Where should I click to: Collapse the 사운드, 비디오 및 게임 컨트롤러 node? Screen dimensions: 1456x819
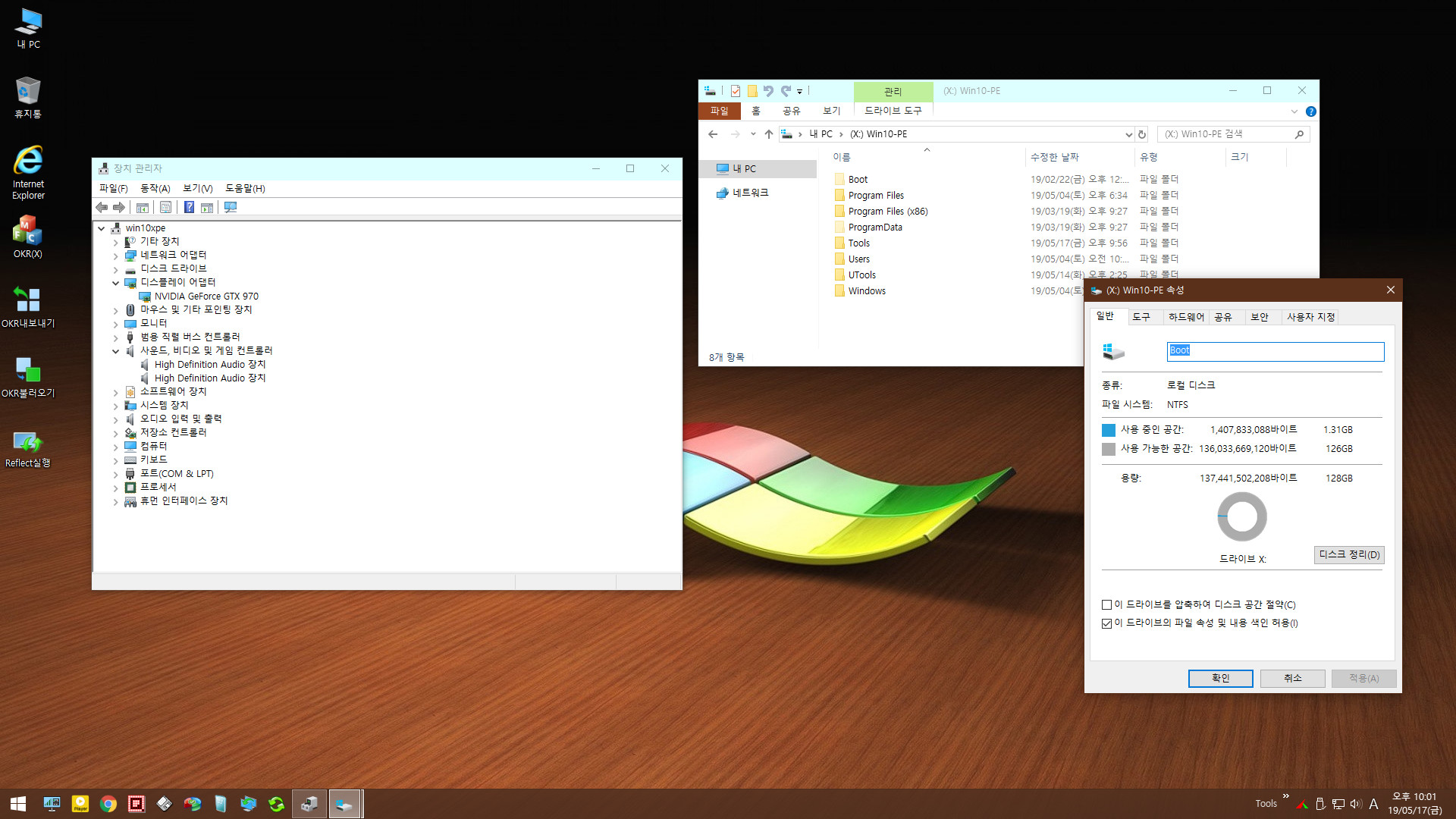click(x=116, y=351)
